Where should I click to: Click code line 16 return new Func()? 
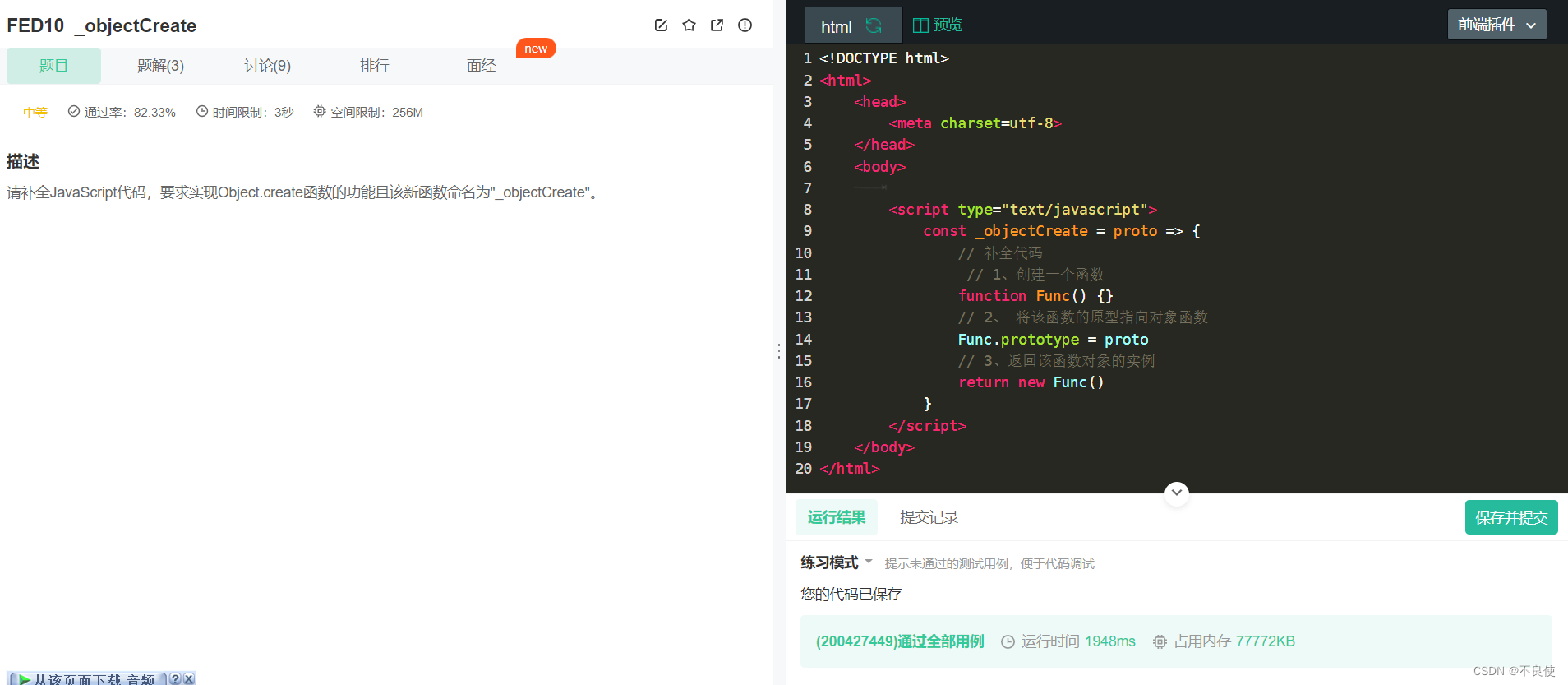tap(1031, 382)
